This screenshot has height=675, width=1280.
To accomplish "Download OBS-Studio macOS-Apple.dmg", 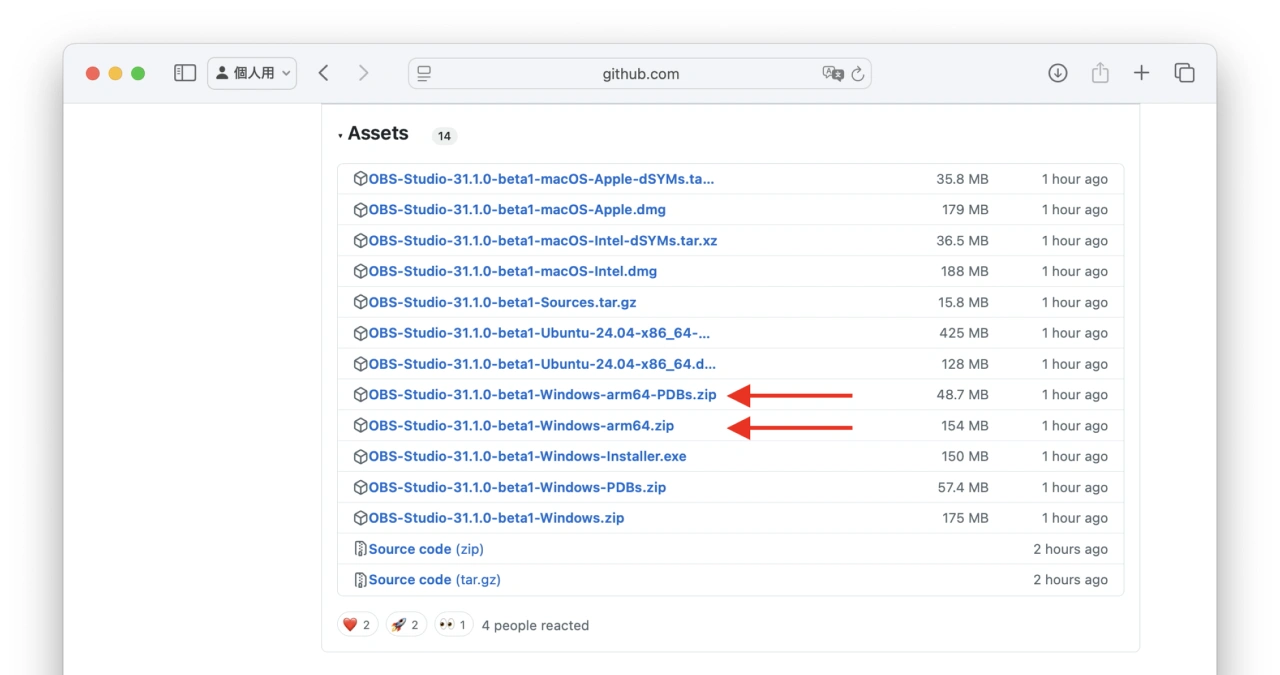I will click(516, 210).
